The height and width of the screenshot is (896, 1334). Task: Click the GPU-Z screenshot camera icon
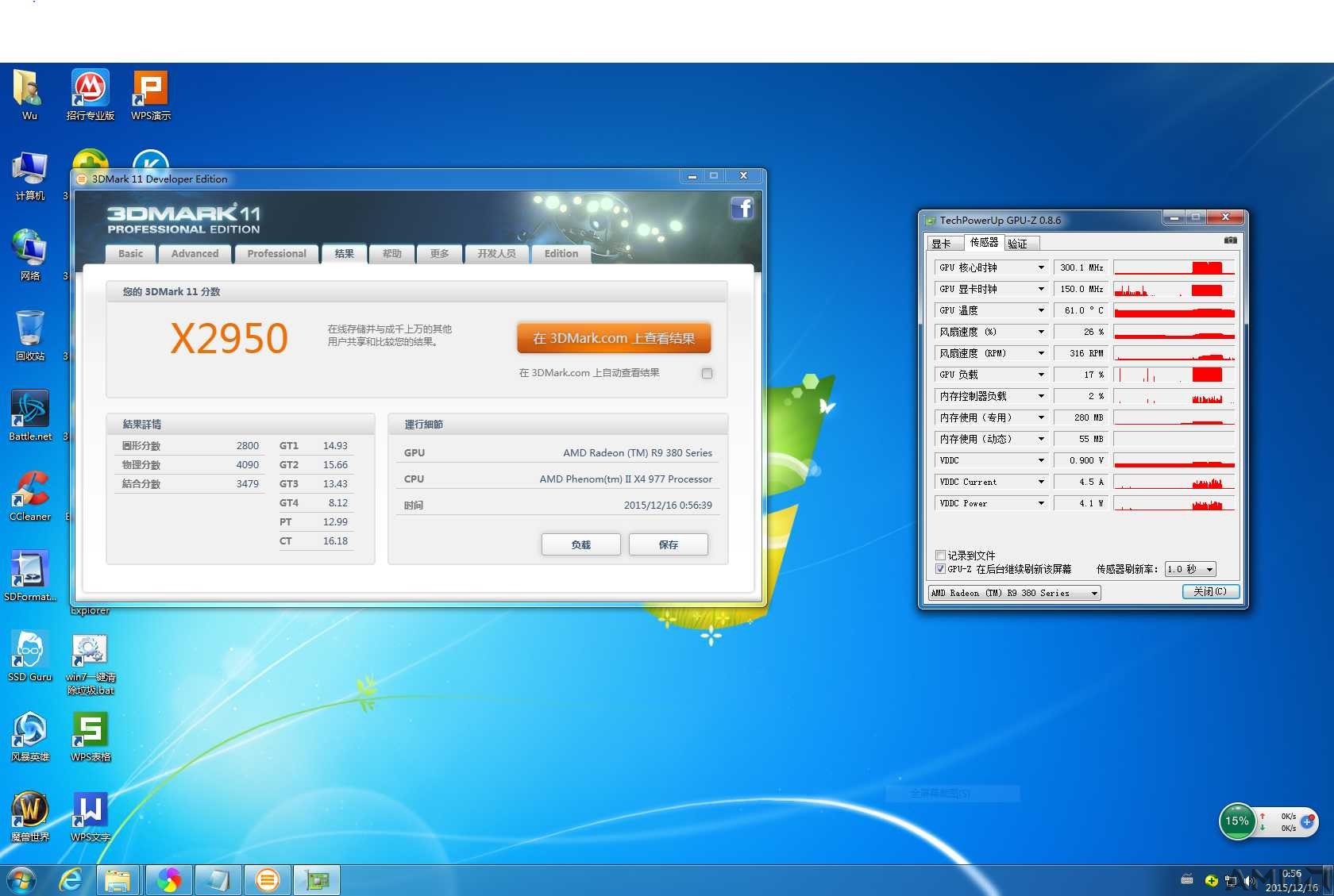coord(1230,240)
